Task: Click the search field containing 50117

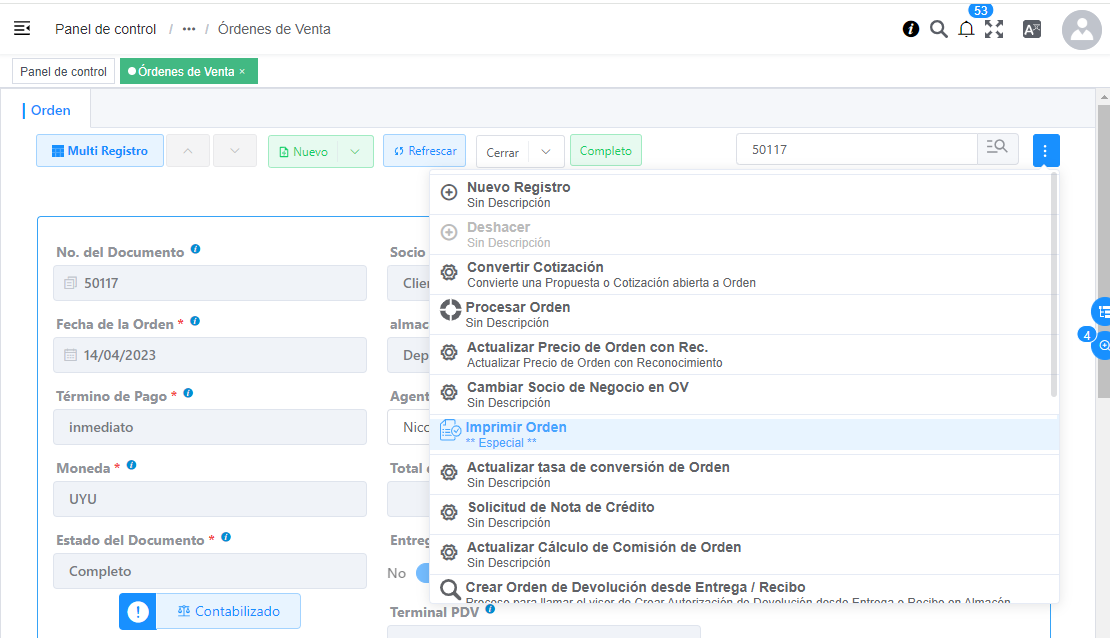Action: pyautogui.click(x=856, y=149)
